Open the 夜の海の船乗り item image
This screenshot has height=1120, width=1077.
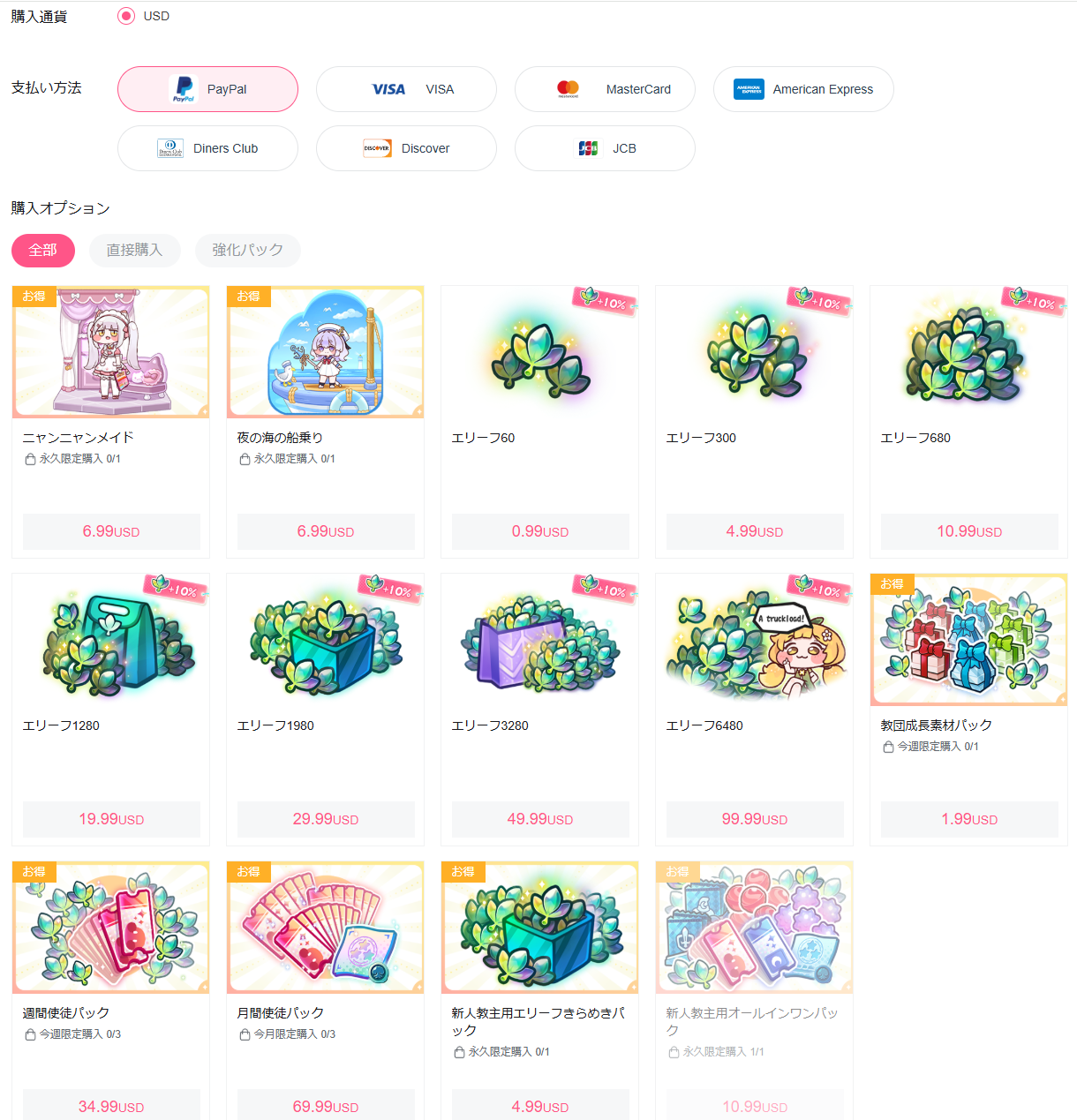pyautogui.click(x=326, y=352)
